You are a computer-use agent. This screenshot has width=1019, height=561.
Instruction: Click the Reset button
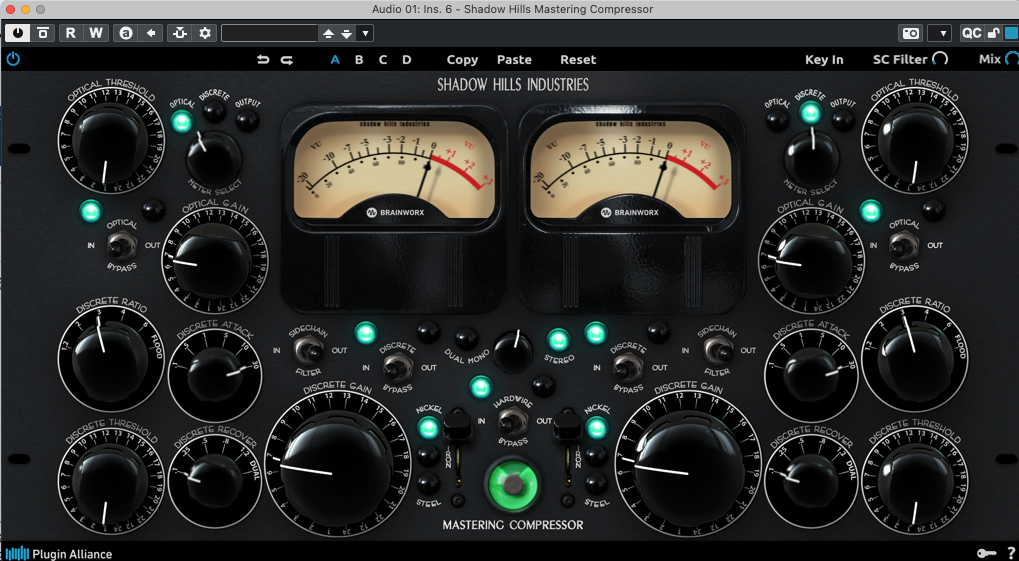pyautogui.click(x=578, y=60)
